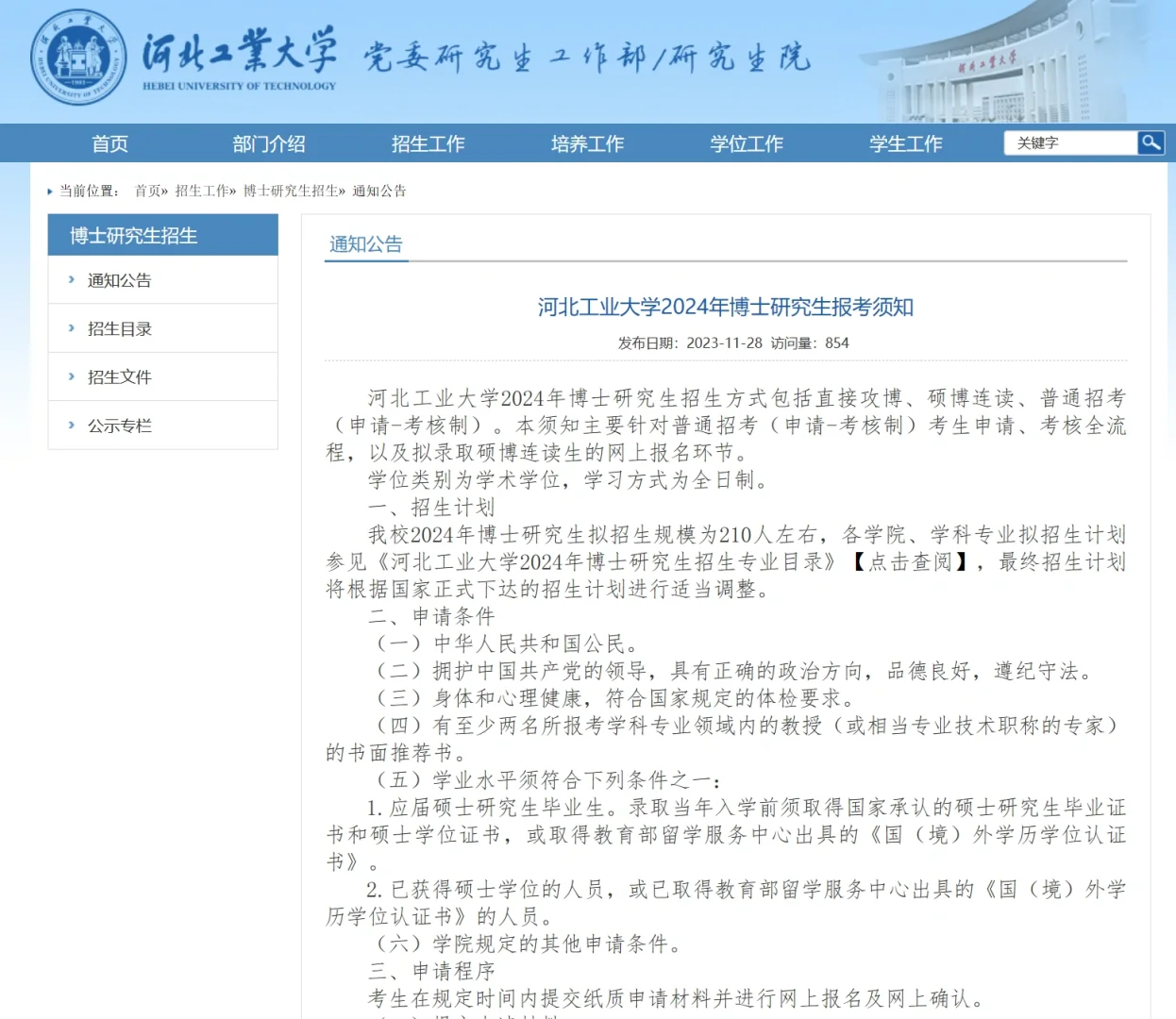Viewport: 1176px width, 1019px height.
Task: Click the line （五）学业水平须符合下列条件之一
Action: point(547,780)
